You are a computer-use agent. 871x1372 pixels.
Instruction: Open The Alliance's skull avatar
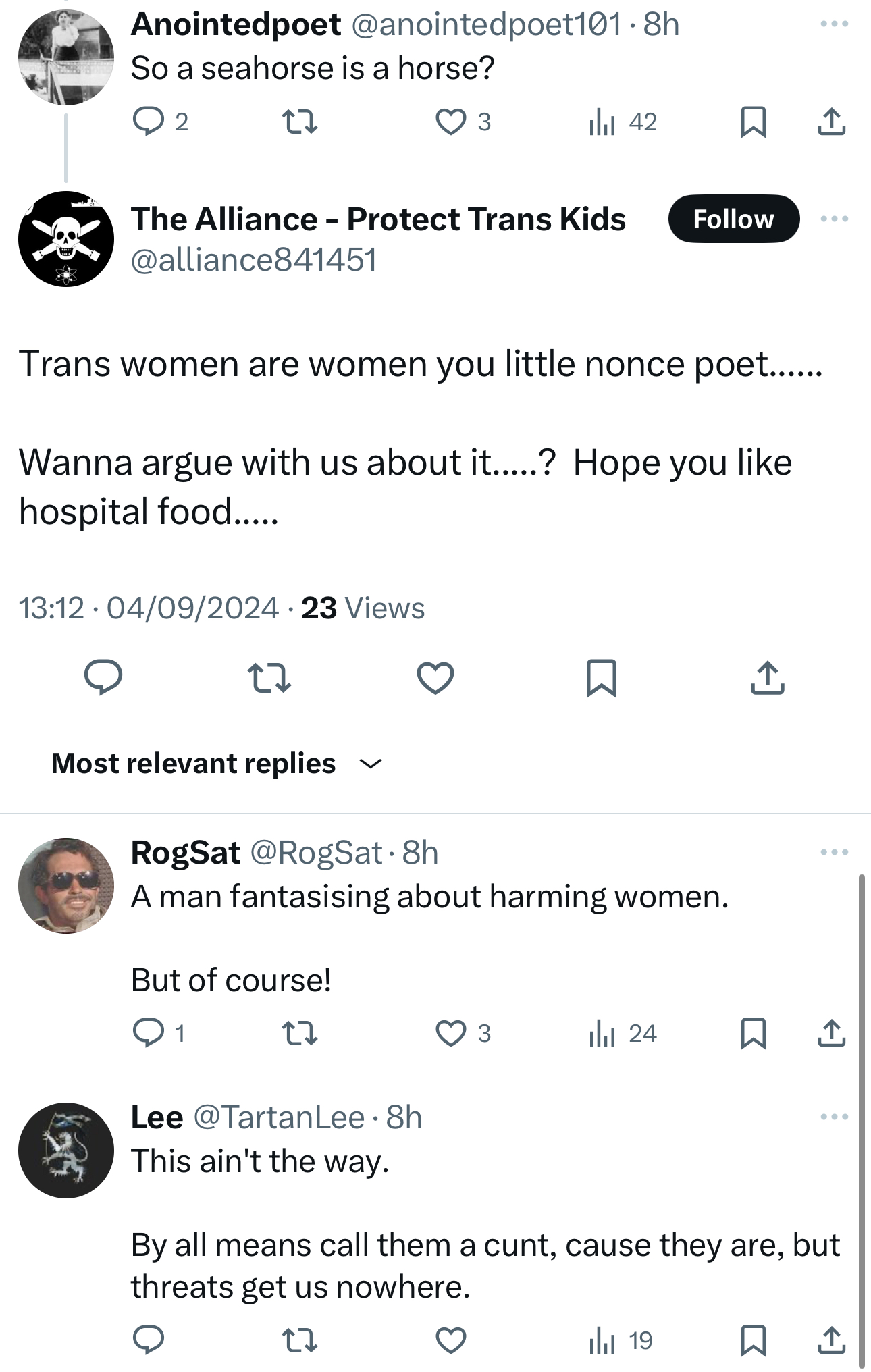(x=66, y=239)
